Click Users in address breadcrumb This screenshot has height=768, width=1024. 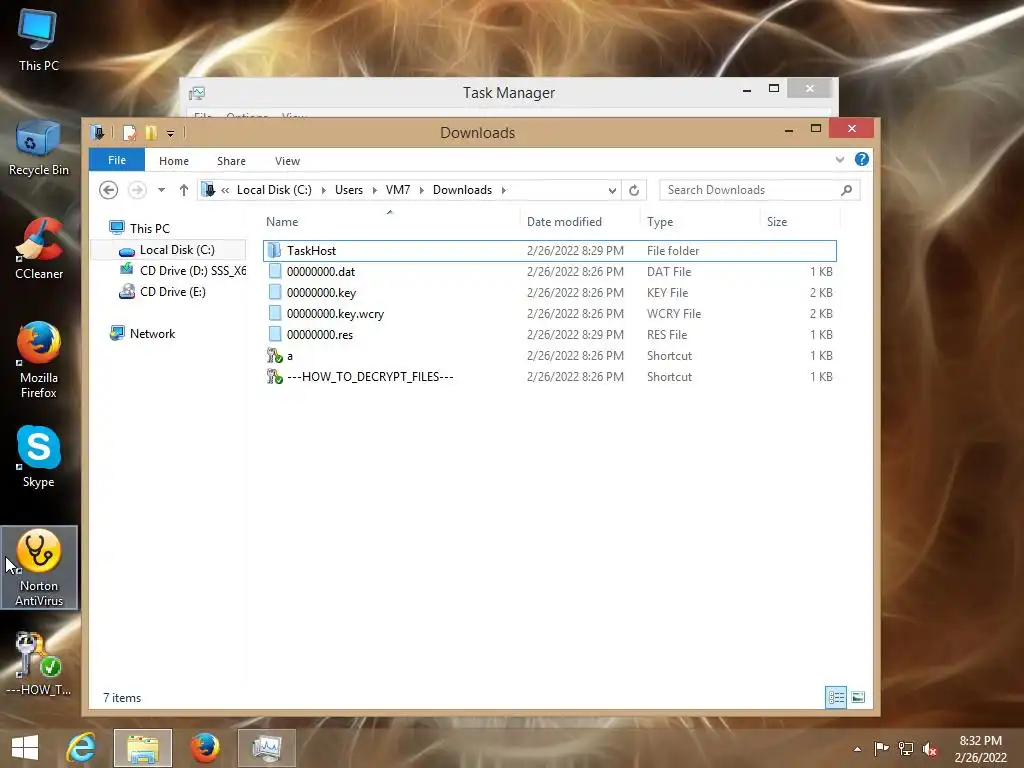point(349,189)
